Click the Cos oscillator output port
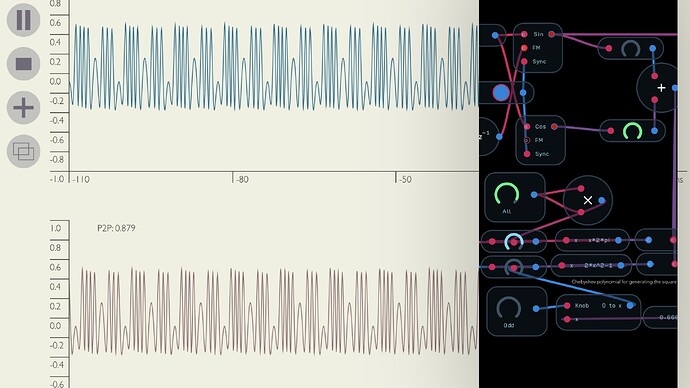This screenshot has width=690, height=388. [554, 127]
